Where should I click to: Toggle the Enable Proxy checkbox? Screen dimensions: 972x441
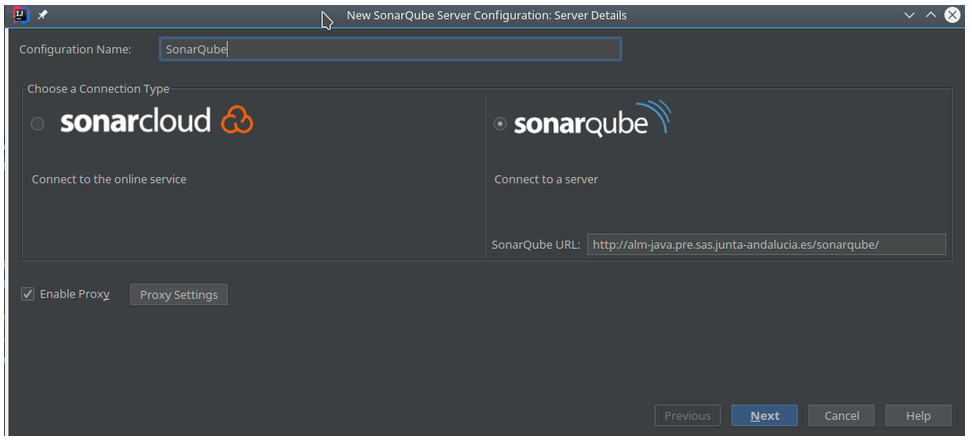pyautogui.click(x=27, y=294)
